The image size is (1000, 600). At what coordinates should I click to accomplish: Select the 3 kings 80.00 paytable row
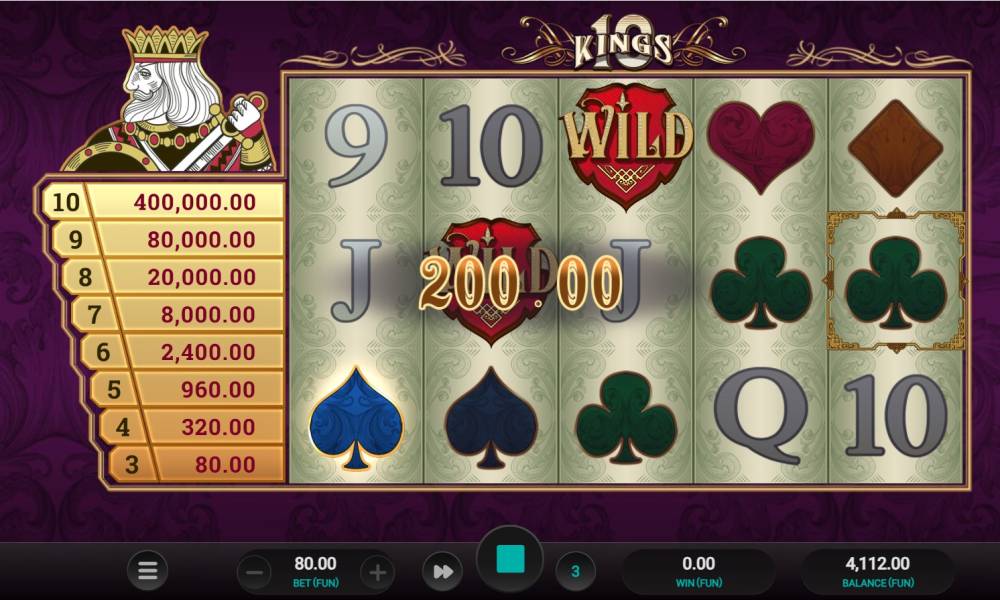pos(194,464)
